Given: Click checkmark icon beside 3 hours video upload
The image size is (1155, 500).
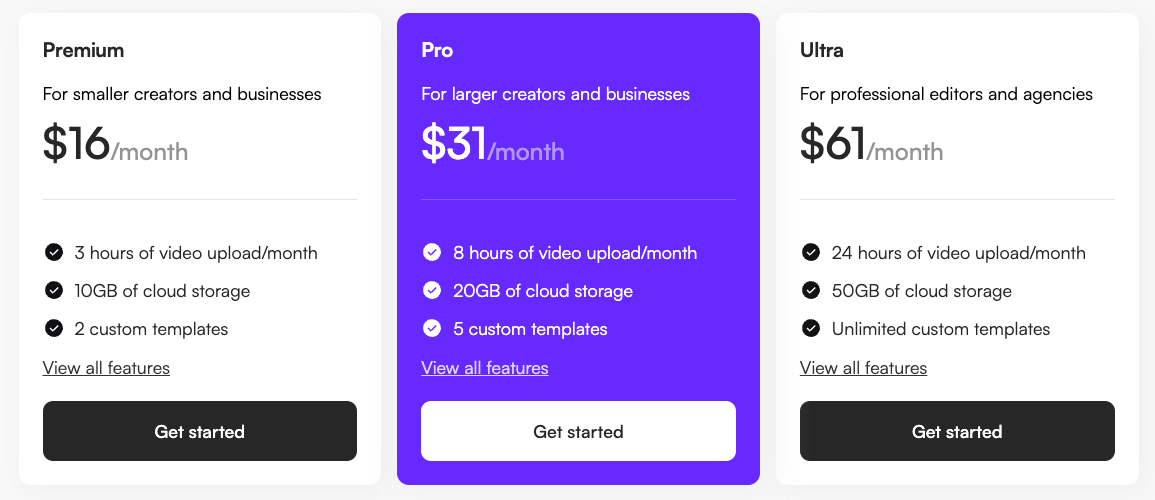Looking at the screenshot, I should 54,253.
